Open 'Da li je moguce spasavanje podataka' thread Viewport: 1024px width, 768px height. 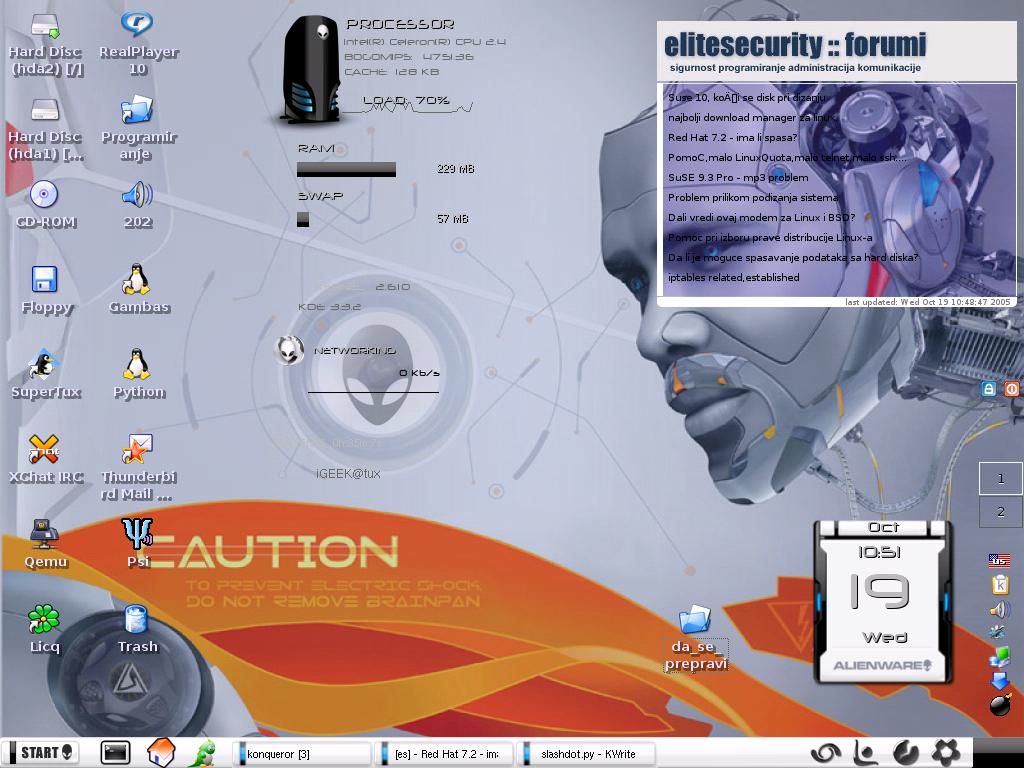click(x=793, y=257)
